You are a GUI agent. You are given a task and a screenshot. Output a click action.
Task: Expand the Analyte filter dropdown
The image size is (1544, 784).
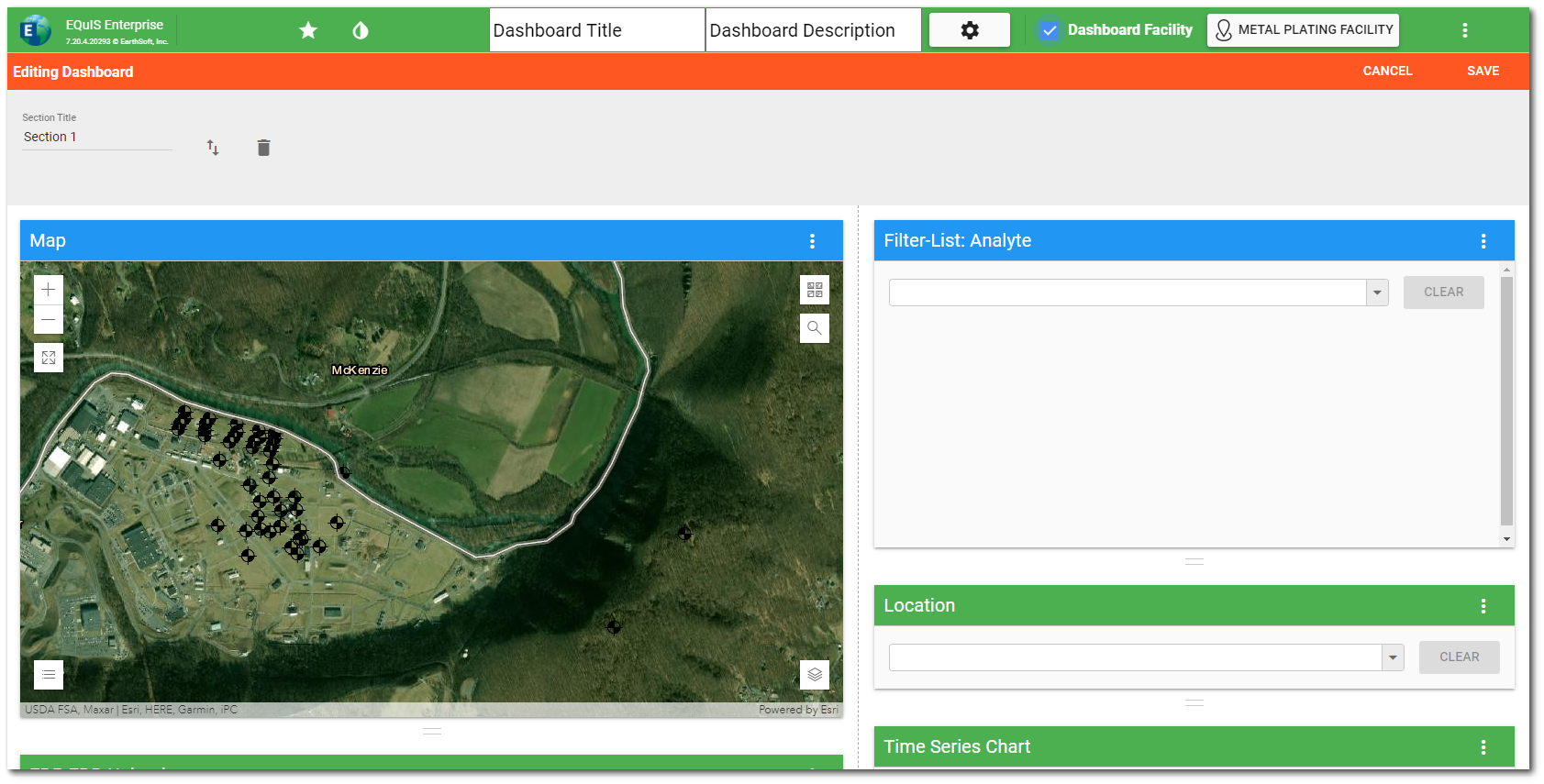click(x=1377, y=293)
